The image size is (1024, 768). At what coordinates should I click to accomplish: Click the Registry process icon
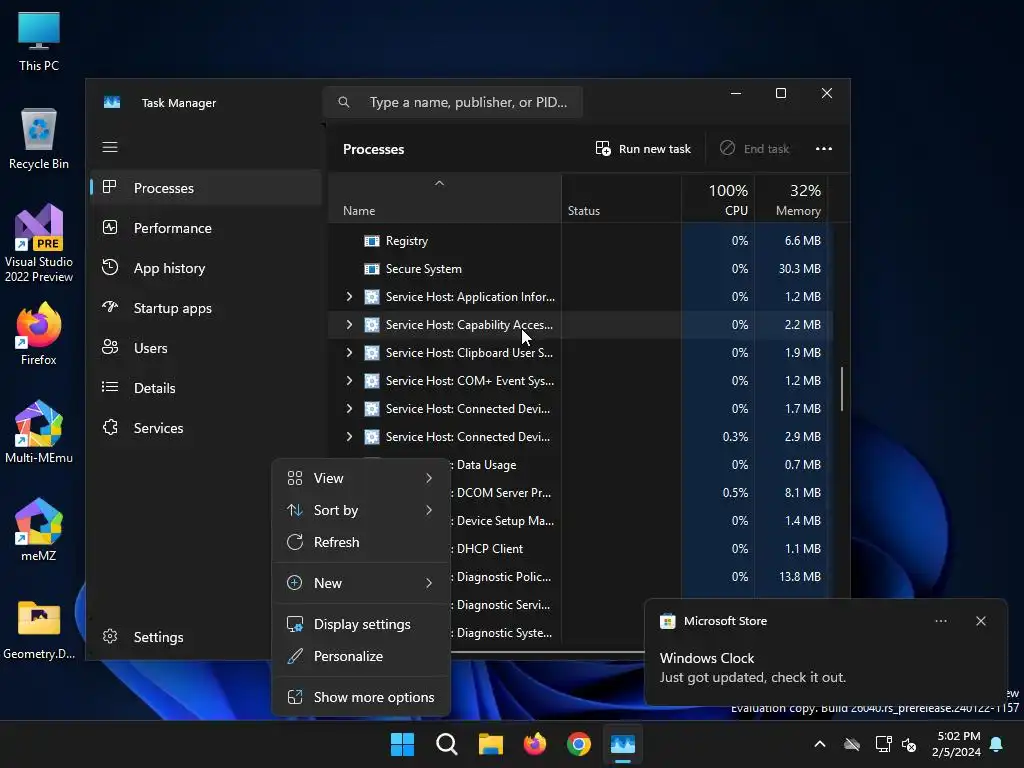pos(372,241)
